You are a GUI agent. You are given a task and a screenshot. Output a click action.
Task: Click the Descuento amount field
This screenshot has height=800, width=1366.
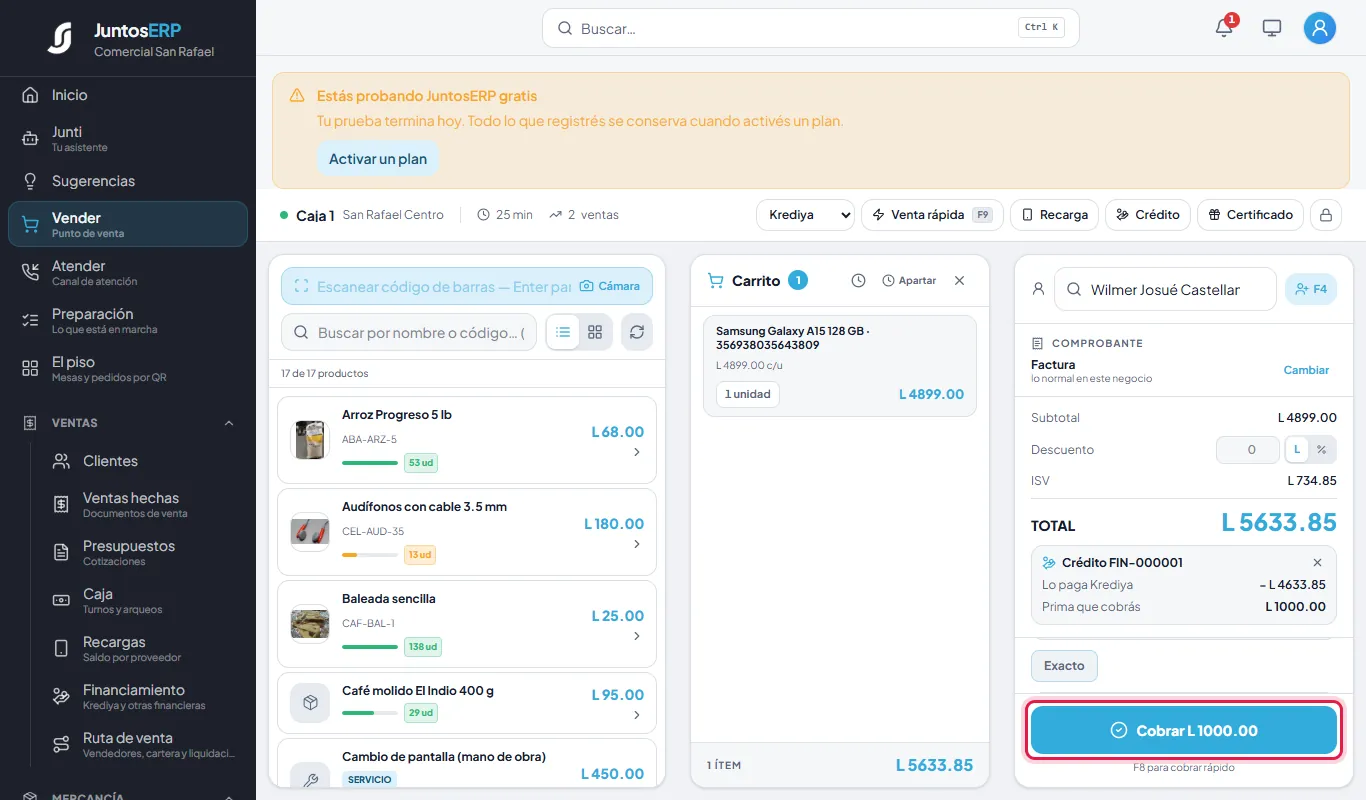(1247, 450)
